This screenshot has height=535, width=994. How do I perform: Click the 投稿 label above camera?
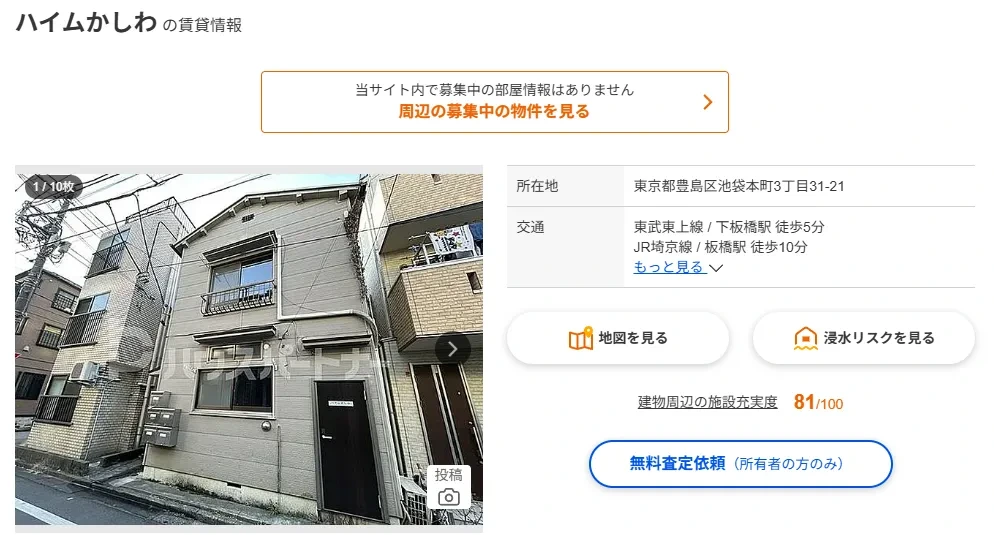(x=449, y=475)
